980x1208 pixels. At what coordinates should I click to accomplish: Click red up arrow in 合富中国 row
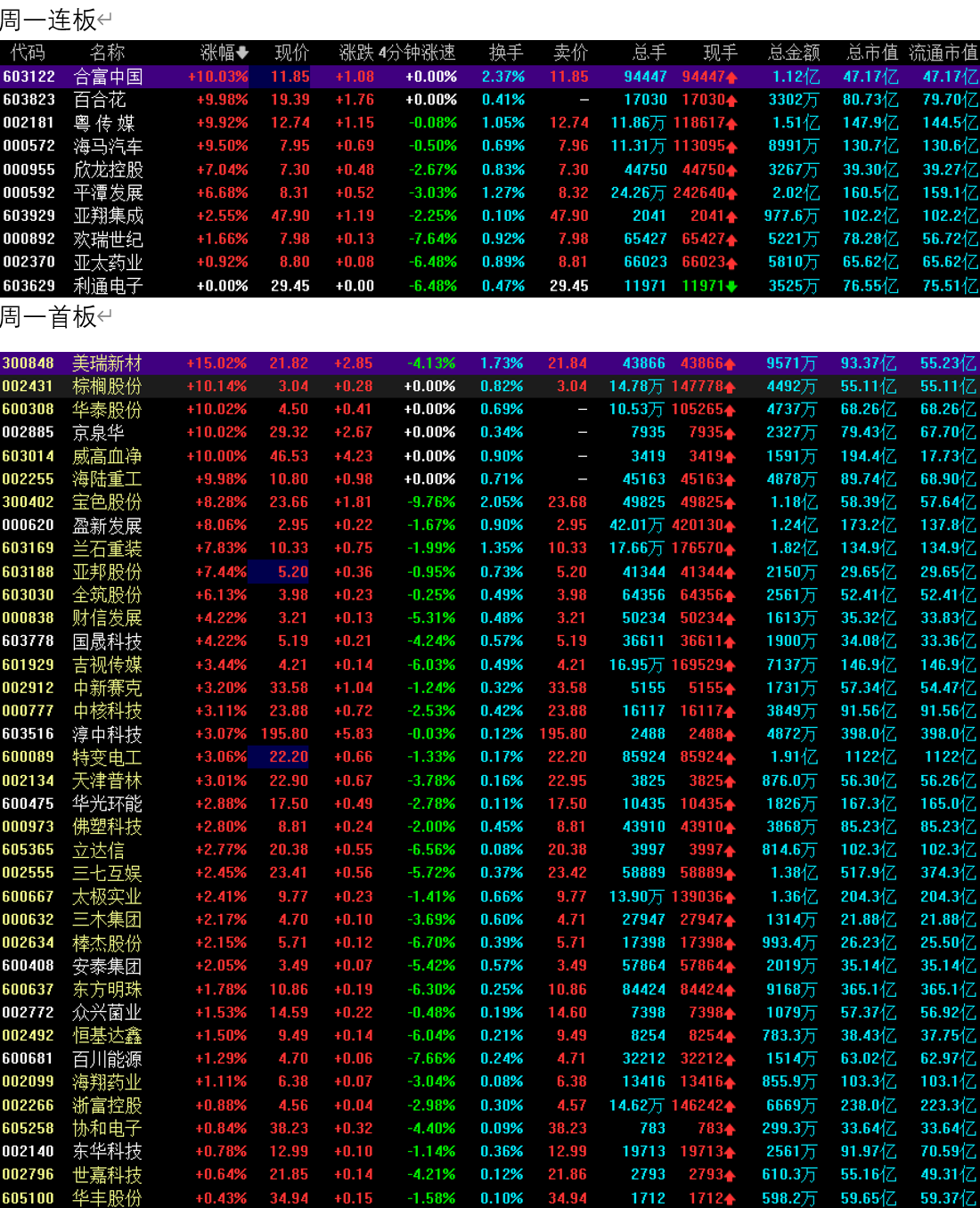point(731,78)
